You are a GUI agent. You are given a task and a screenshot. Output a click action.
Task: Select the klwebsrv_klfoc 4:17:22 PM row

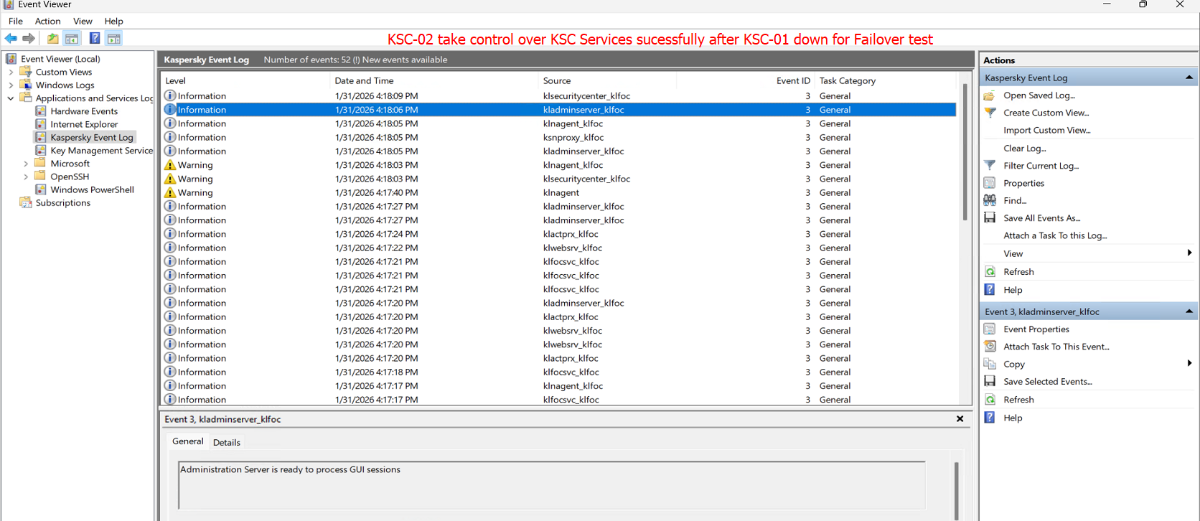(x=559, y=248)
